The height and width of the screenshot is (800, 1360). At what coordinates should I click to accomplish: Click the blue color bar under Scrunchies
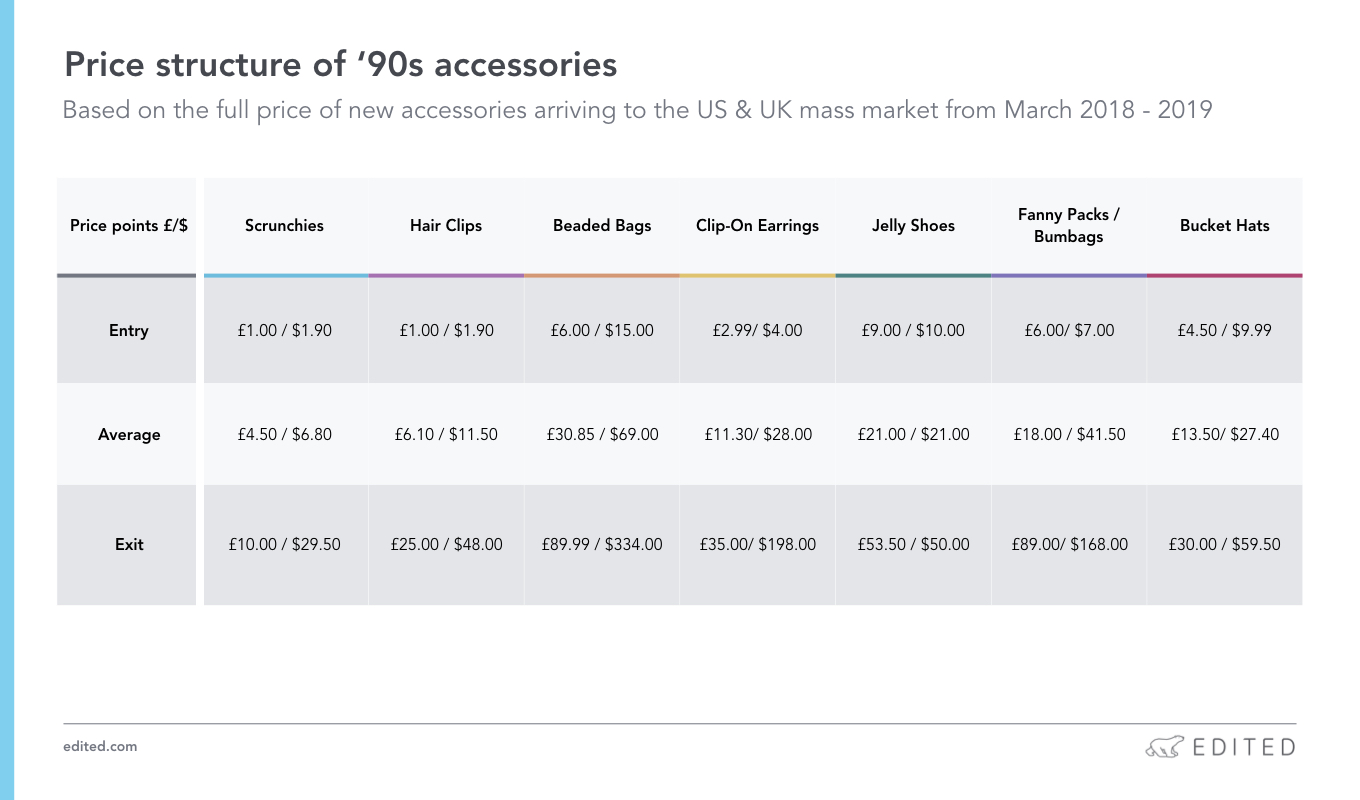coord(286,275)
